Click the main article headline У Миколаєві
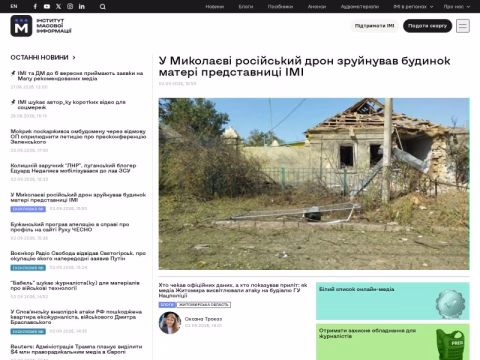 click(x=304, y=66)
